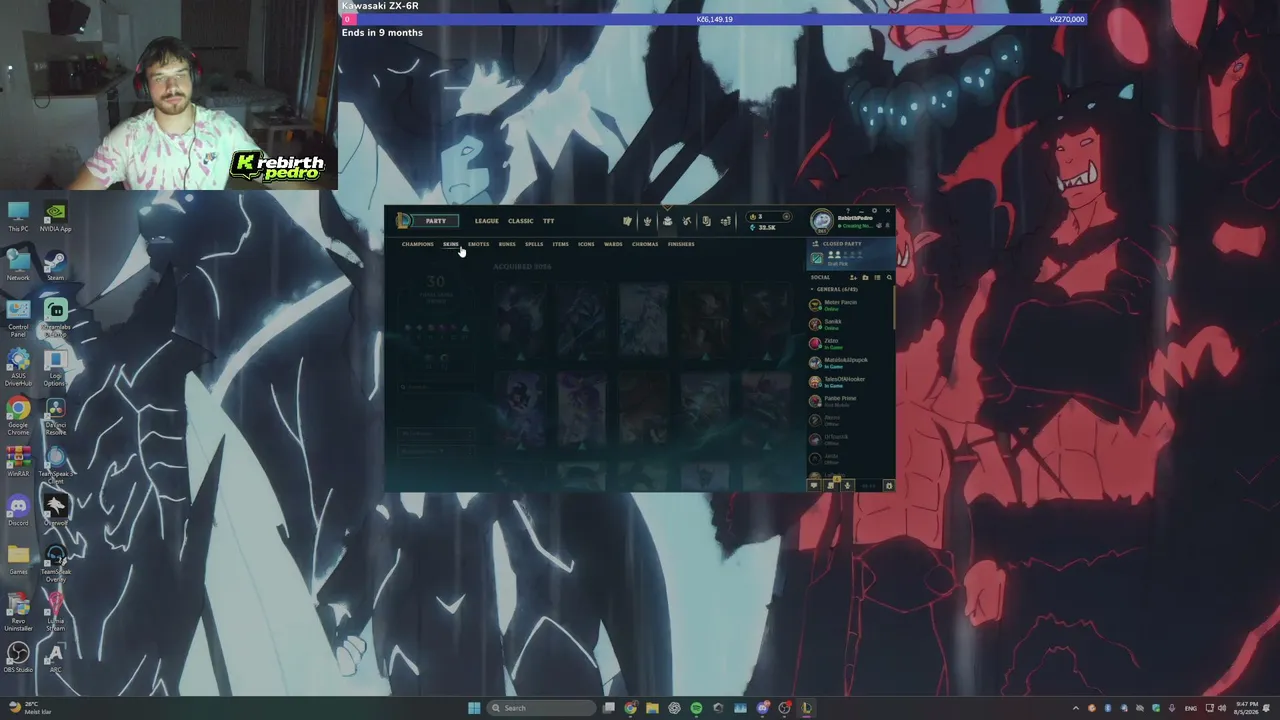Select the Google Chrome desktop shortcut

pyautogui.click(x=18, y=415)
